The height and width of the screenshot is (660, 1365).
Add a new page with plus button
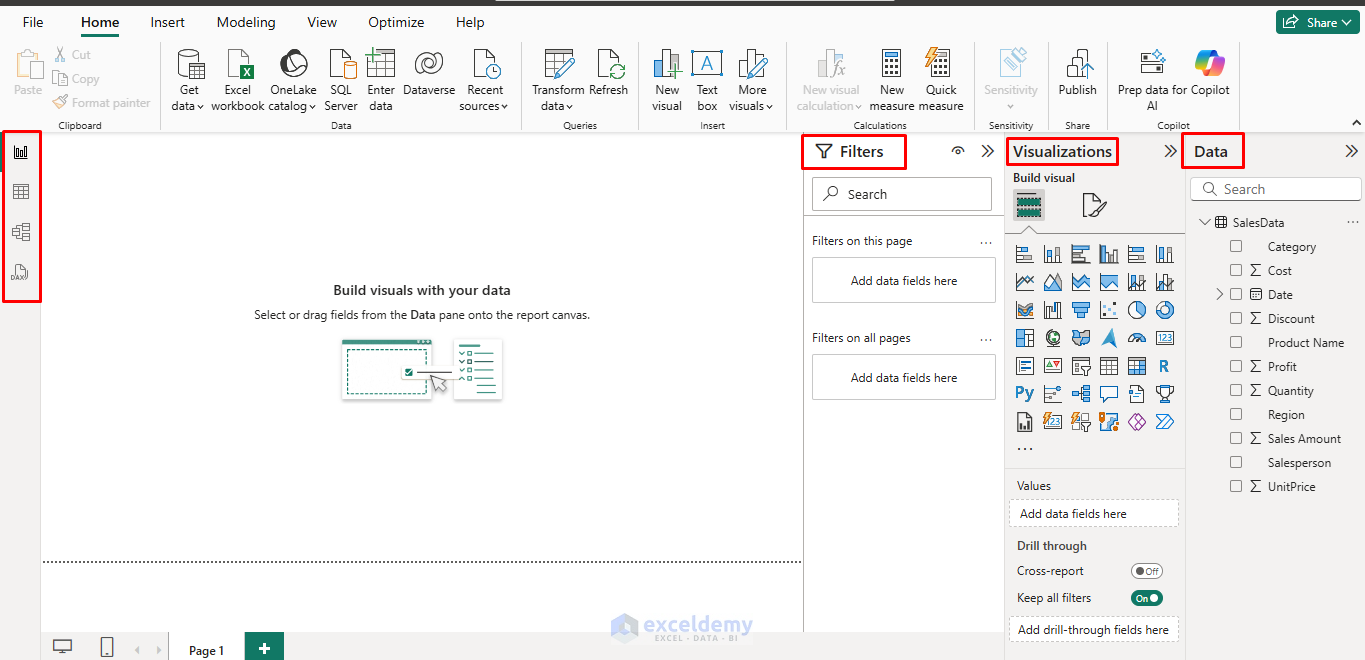[x=264, y=648]
